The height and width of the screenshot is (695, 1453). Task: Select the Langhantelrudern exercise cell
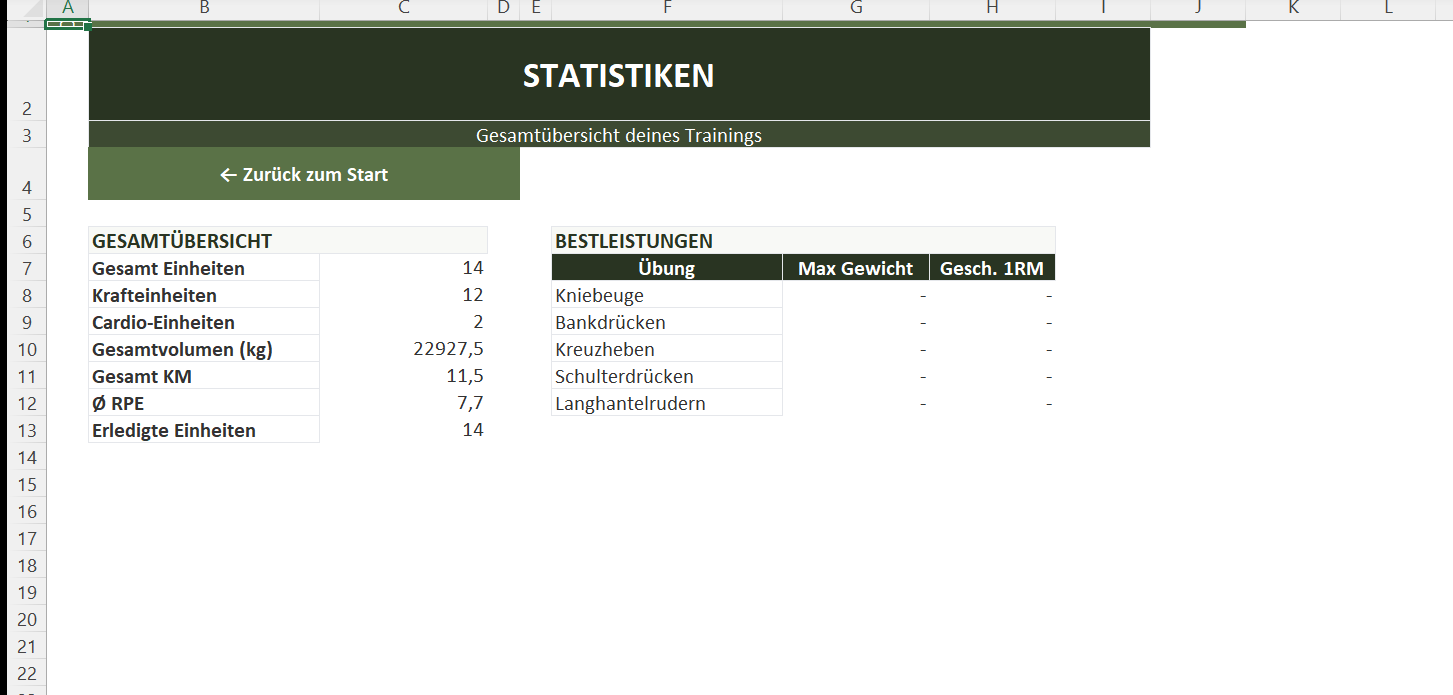[666, 403]
